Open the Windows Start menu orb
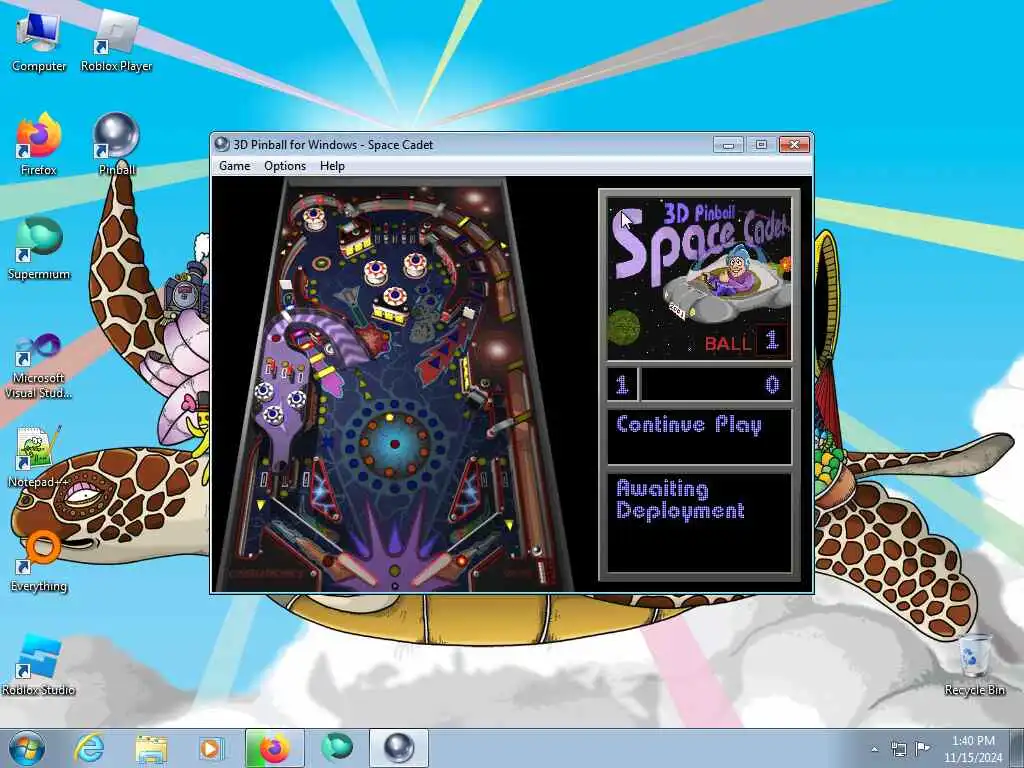This screenshot has width=1024, height=768. tap(27, 748)
